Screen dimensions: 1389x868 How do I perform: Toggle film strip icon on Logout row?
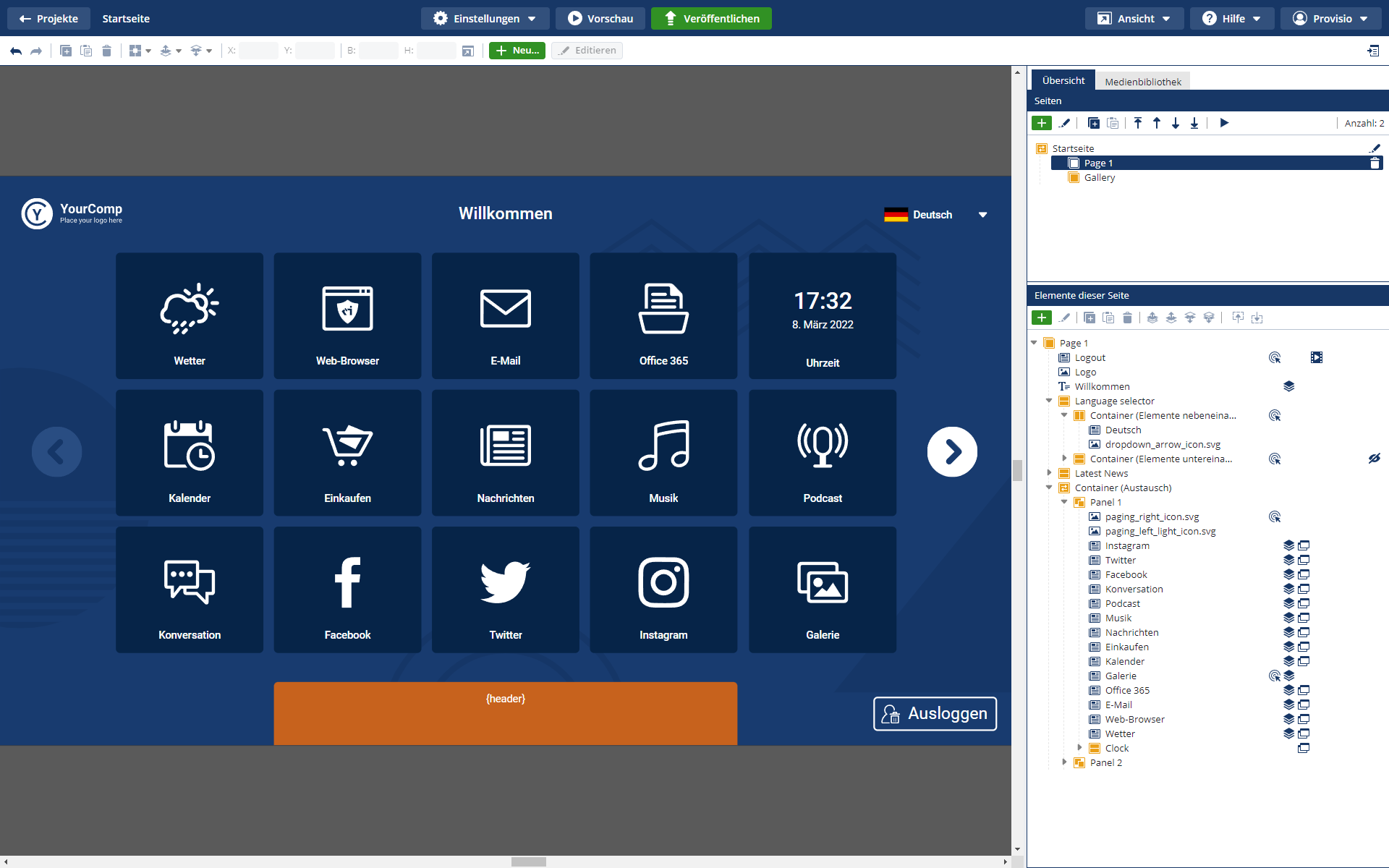pyautogui.click(x=1316, y=357)
